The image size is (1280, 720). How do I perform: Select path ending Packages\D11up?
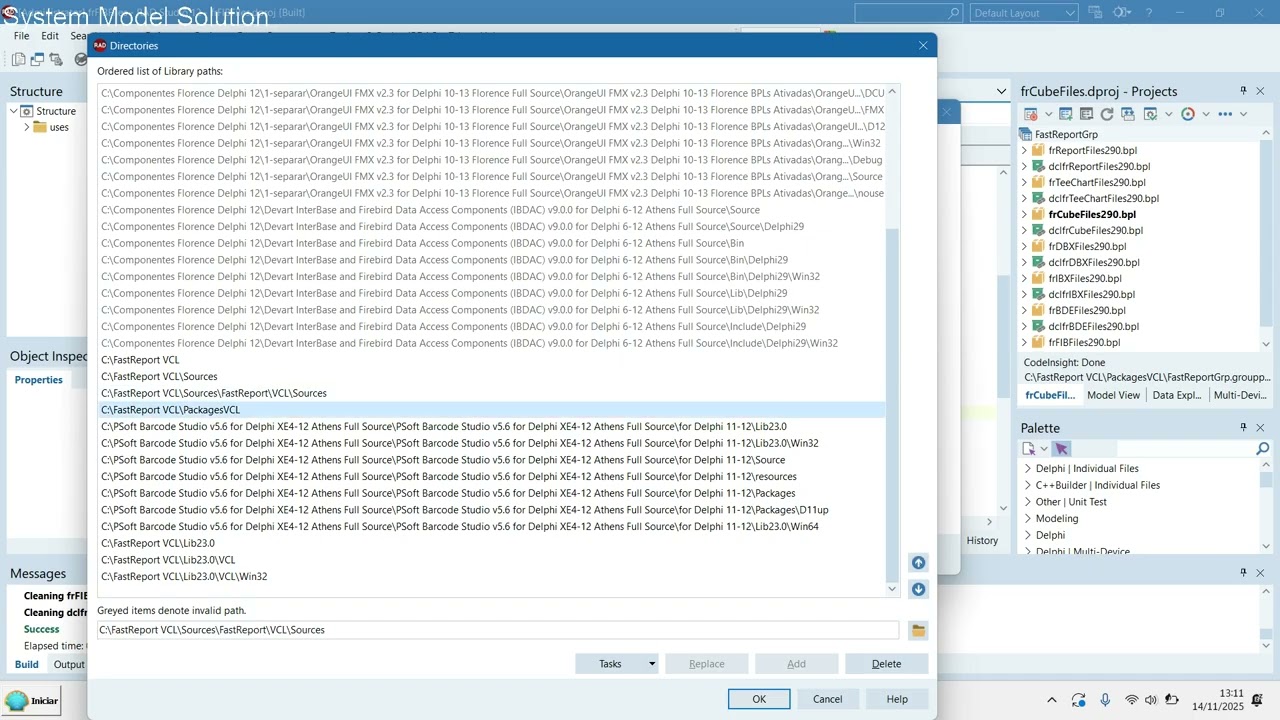492,510
